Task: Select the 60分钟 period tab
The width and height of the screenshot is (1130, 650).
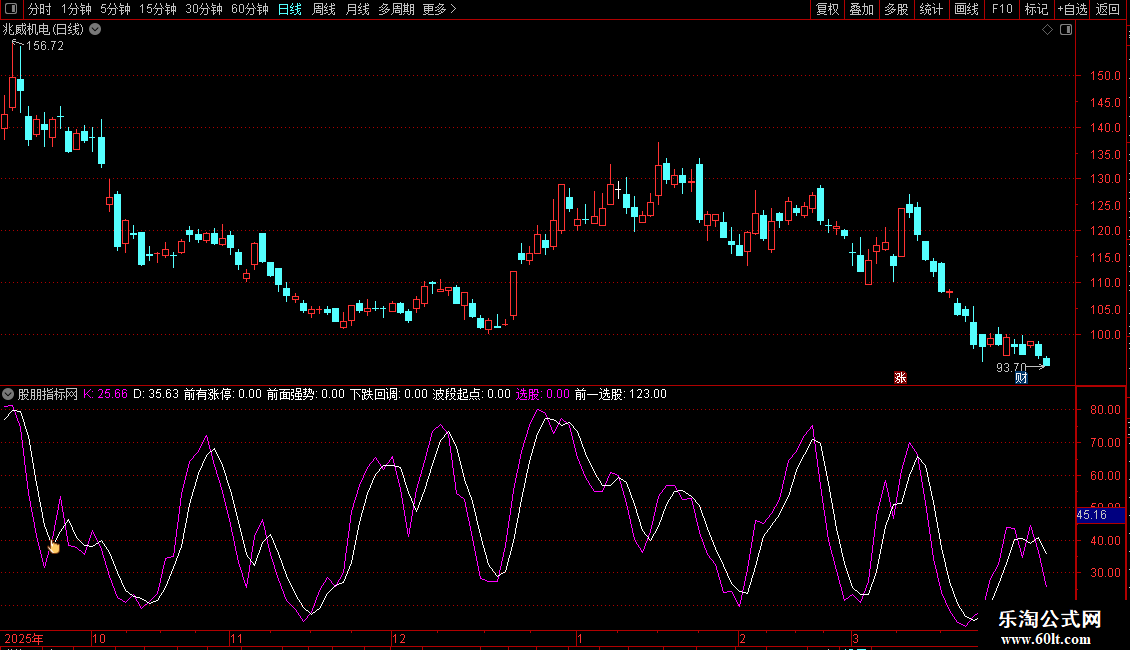Action: (x=249, y=9)
